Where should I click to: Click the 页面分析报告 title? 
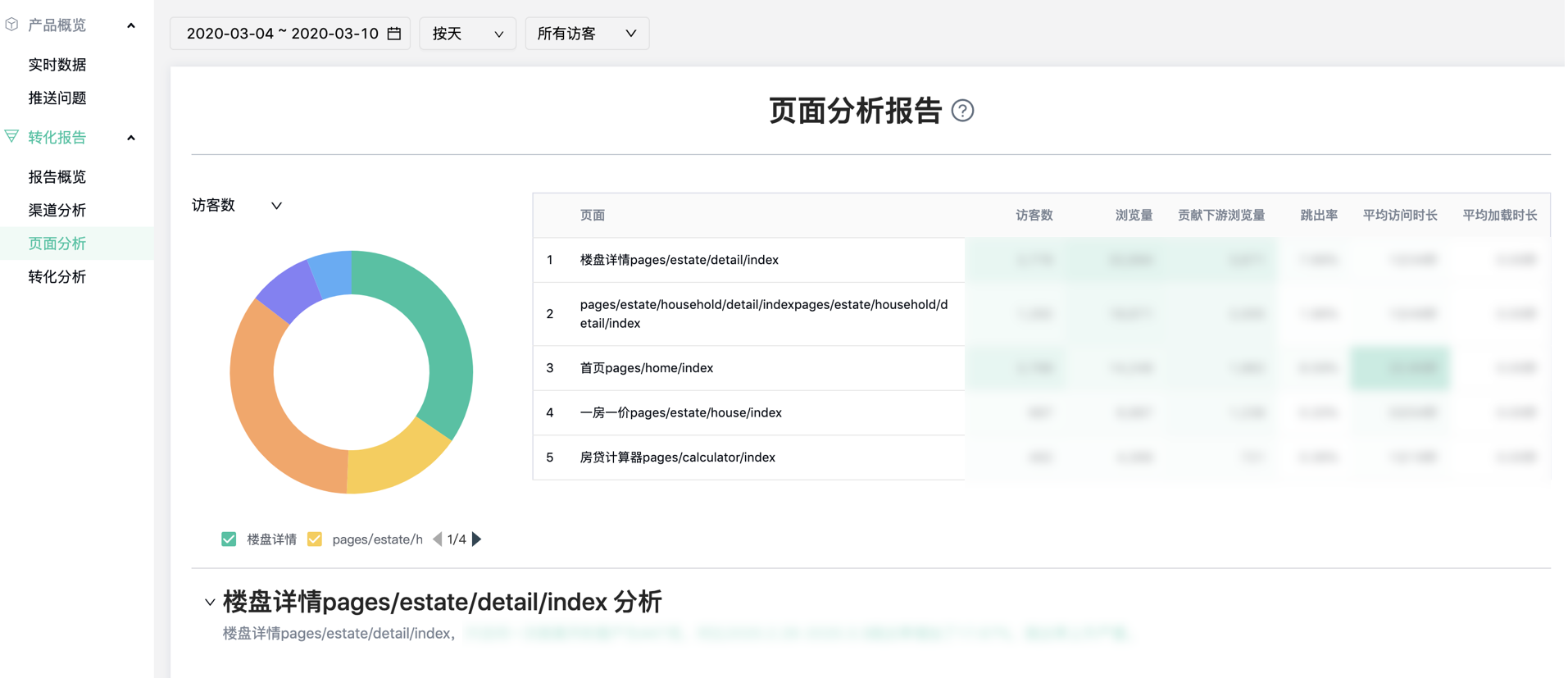tap(855, 111)
